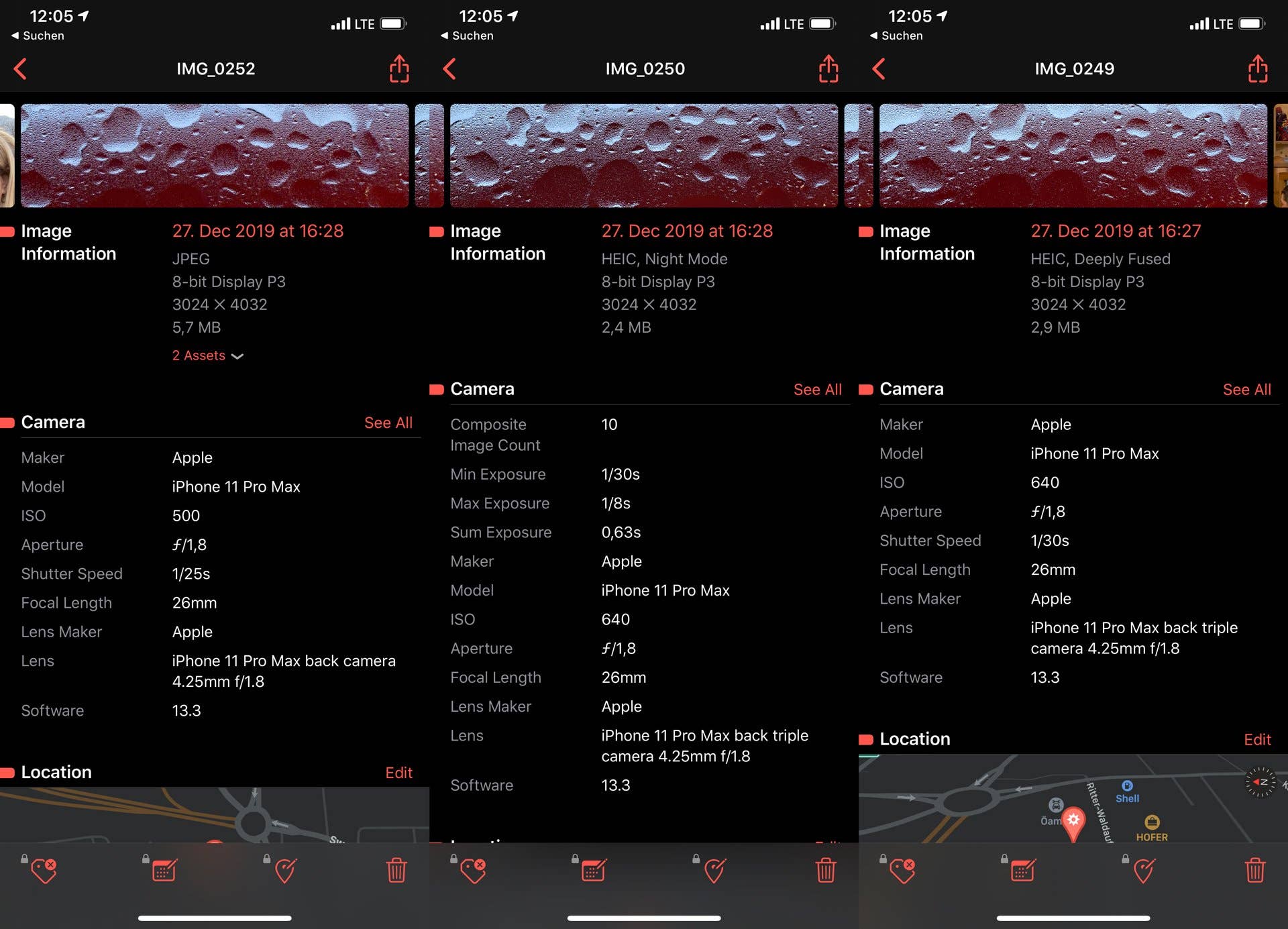Tap share icon for IMG_0250

[828, 68]
